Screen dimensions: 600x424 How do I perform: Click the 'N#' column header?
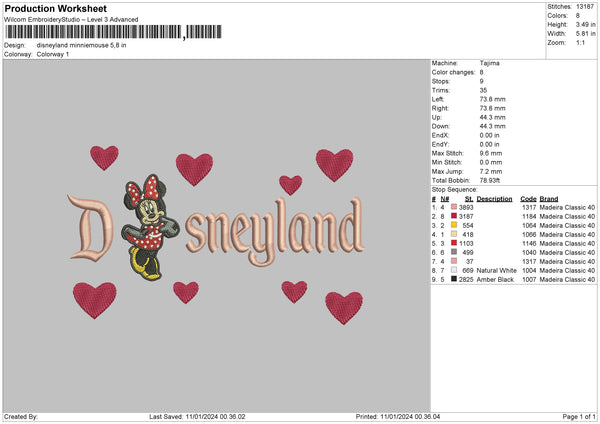[x=445, y=199]
